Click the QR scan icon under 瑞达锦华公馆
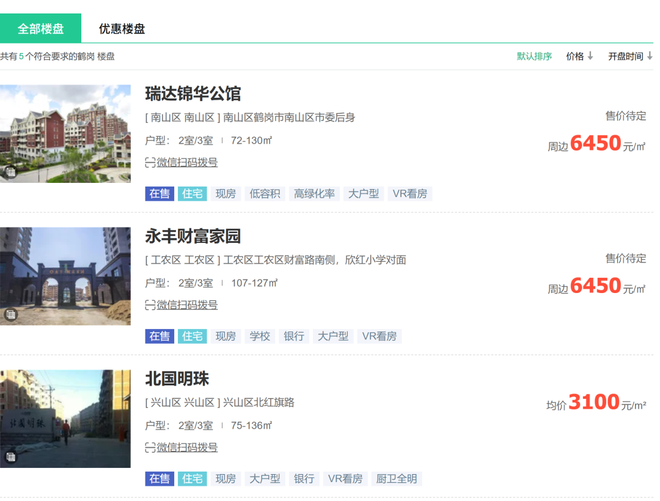The height and width of the screenshot is (501, 660). click(150, 162)
